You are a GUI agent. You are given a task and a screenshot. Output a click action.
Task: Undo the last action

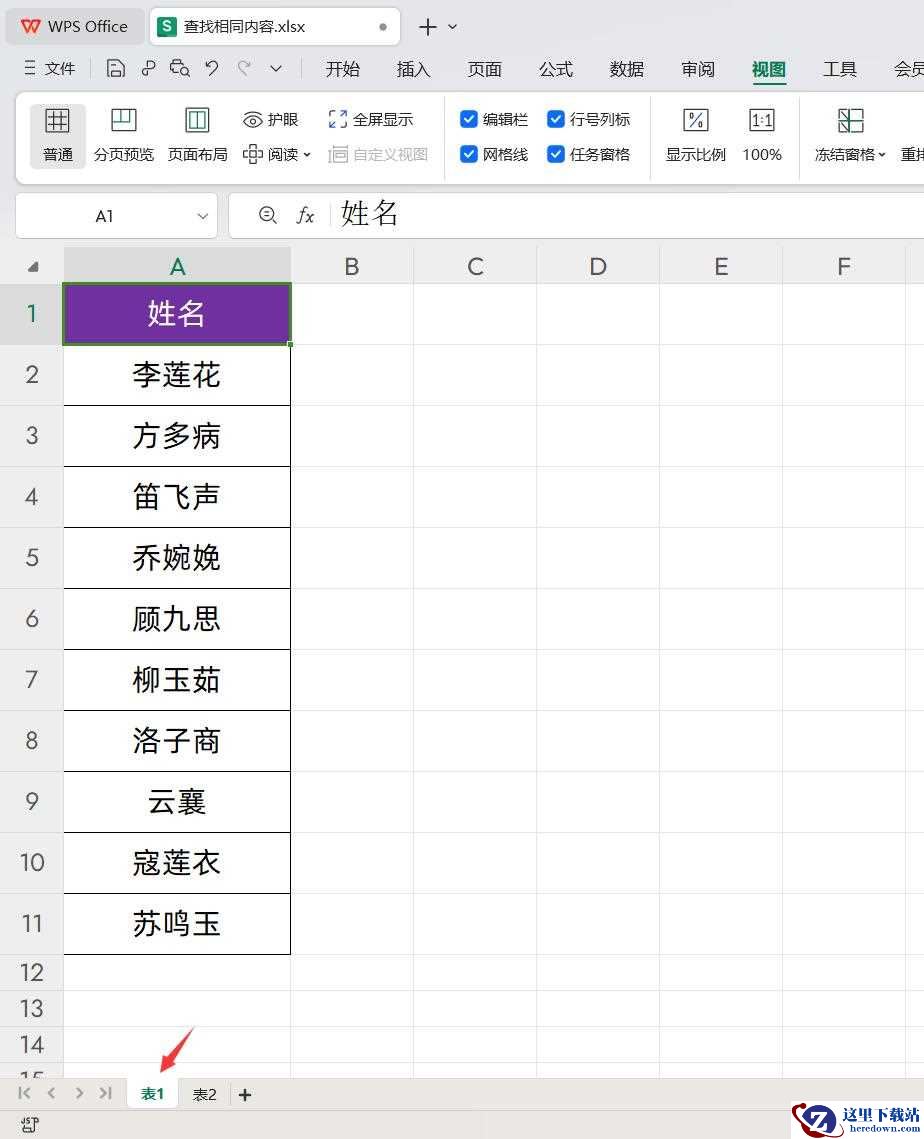click(211, 68)
